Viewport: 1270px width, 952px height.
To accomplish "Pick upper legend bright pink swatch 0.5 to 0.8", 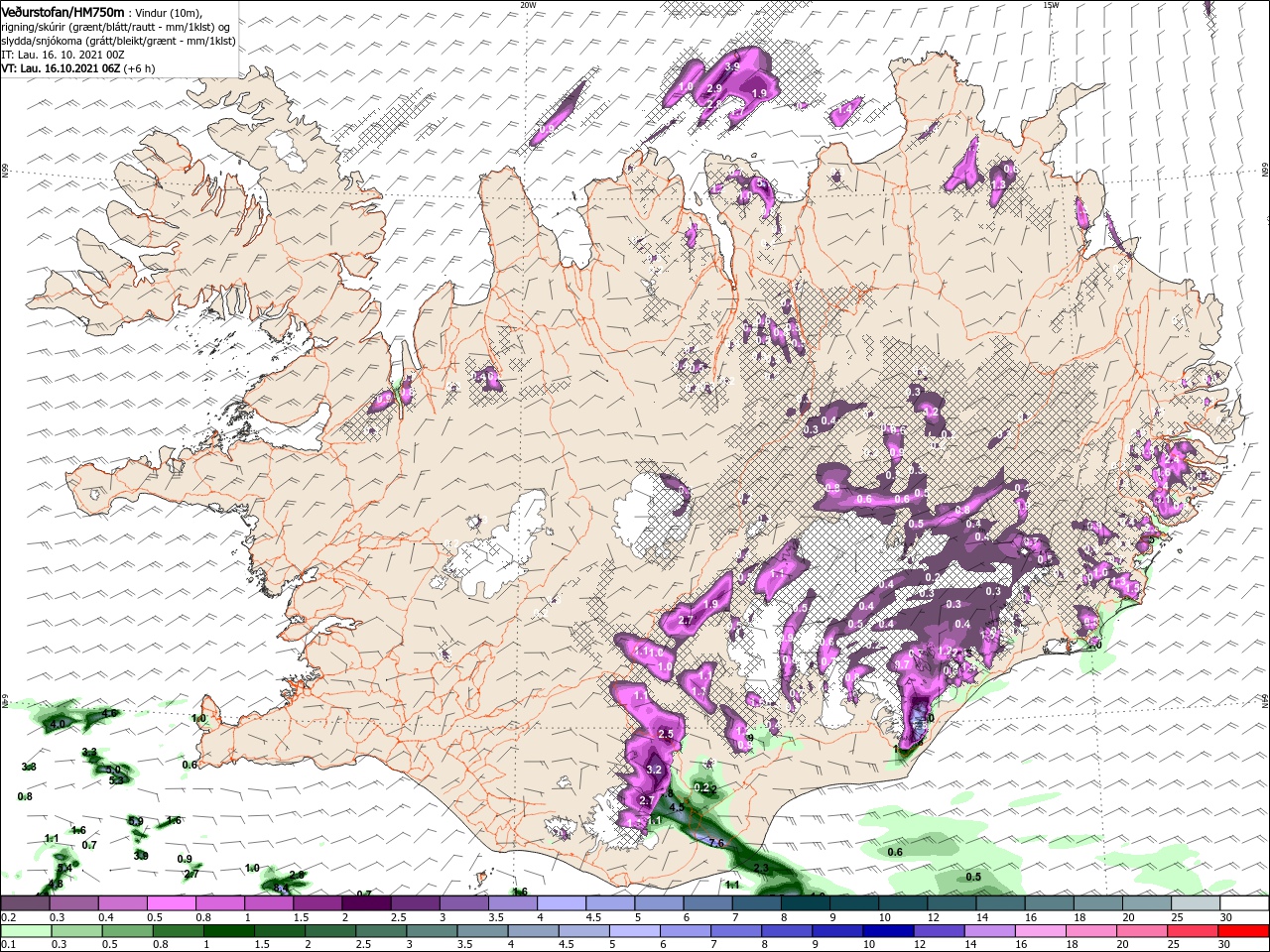I will (171, 902).
